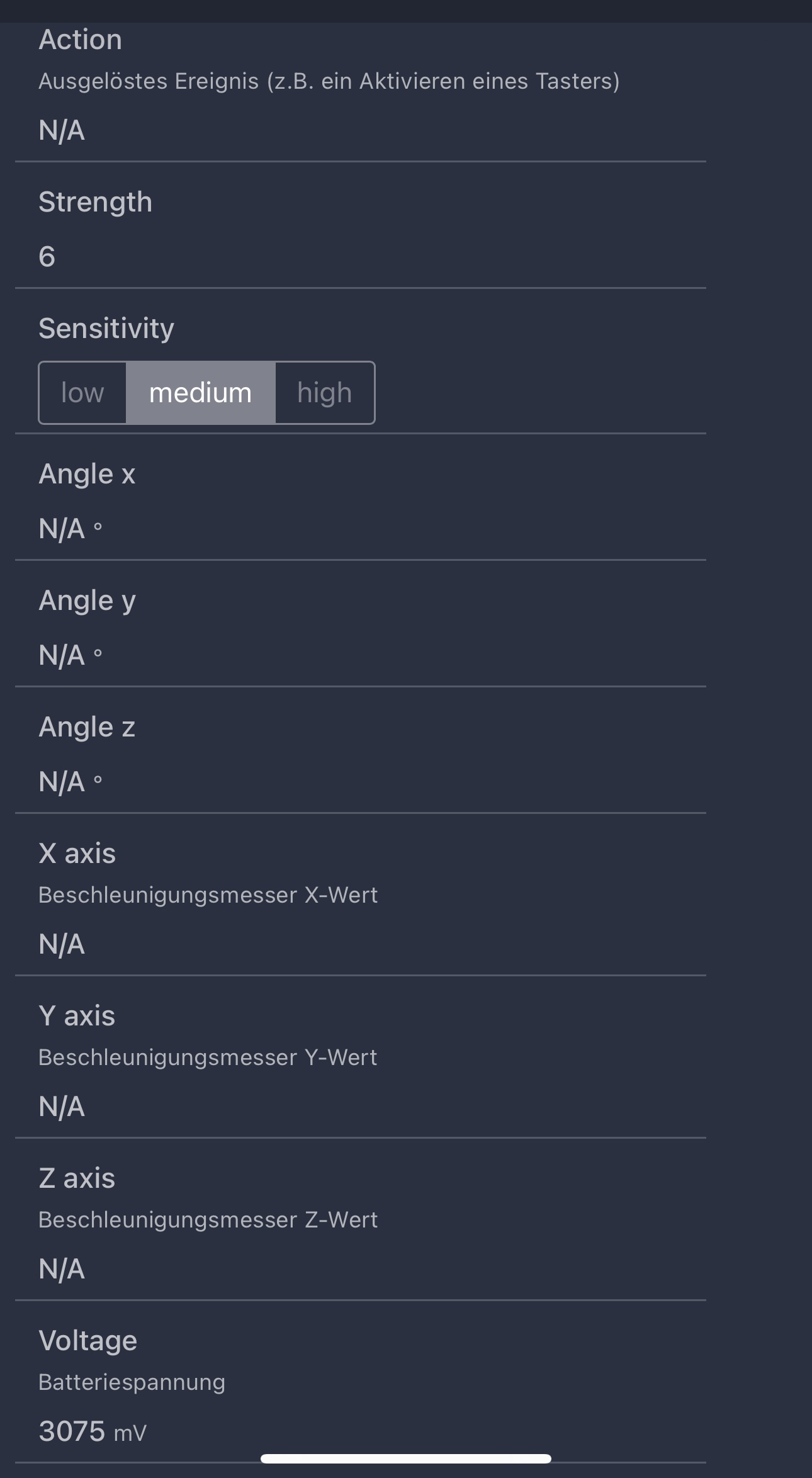Viewport: 812px width, 1478px height.
Task: Tap the X axis heading
Action: pos(77,854)
